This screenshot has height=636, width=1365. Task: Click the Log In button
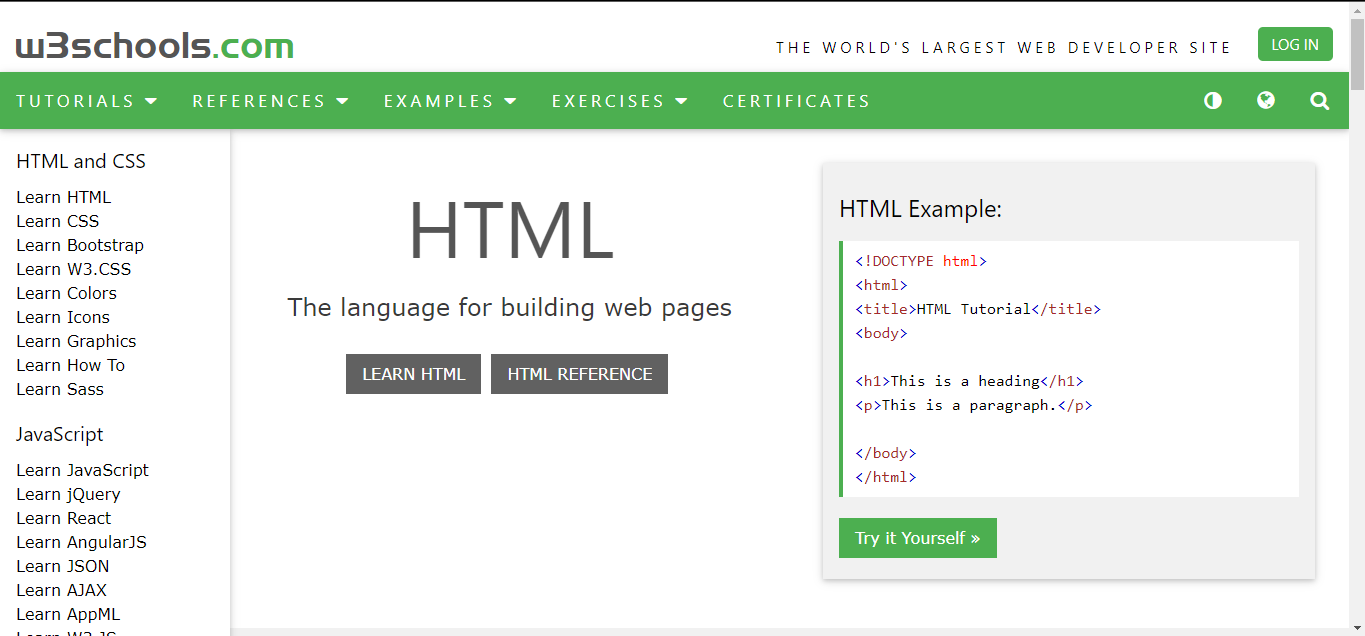1295,44
